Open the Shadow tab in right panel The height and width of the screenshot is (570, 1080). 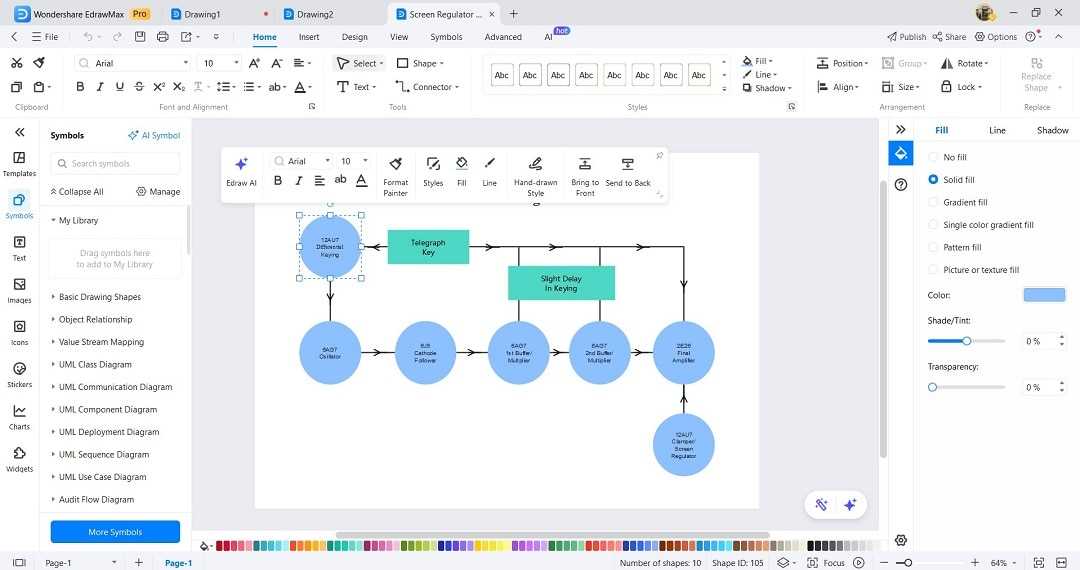(1052, 130)
